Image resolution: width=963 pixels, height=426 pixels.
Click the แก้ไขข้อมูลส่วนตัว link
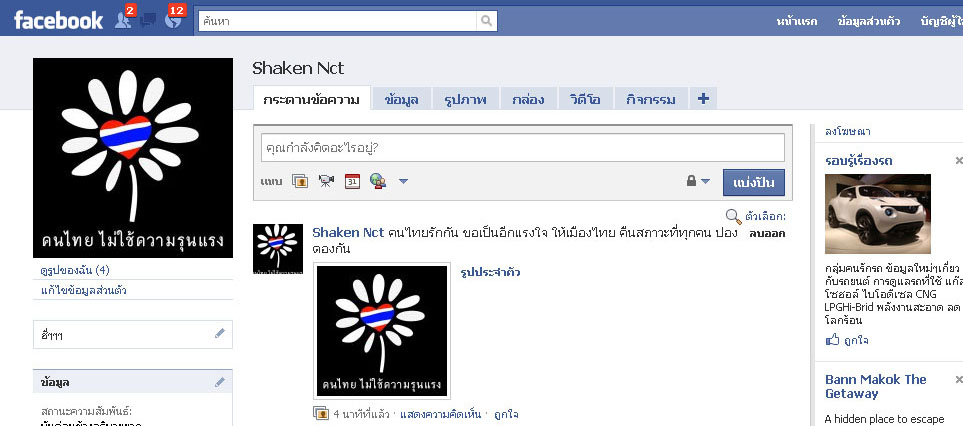(80, 290)
